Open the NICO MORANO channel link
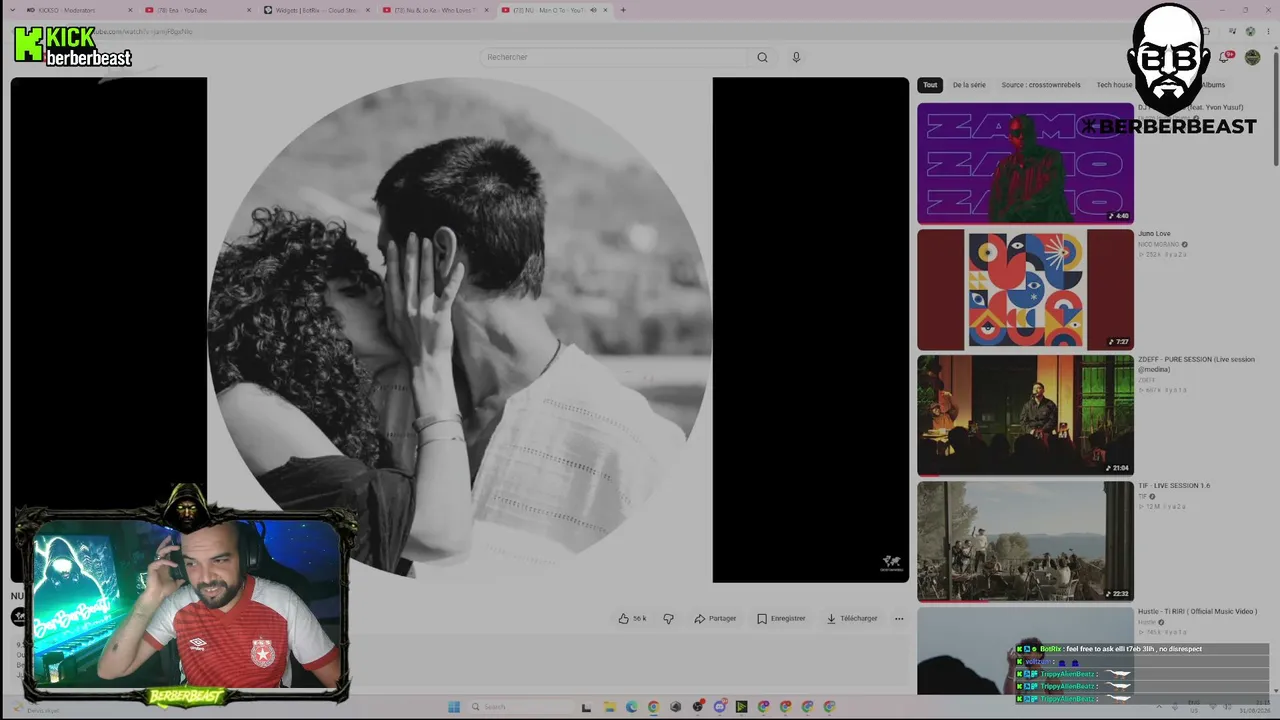 [x=1159, y=244]
